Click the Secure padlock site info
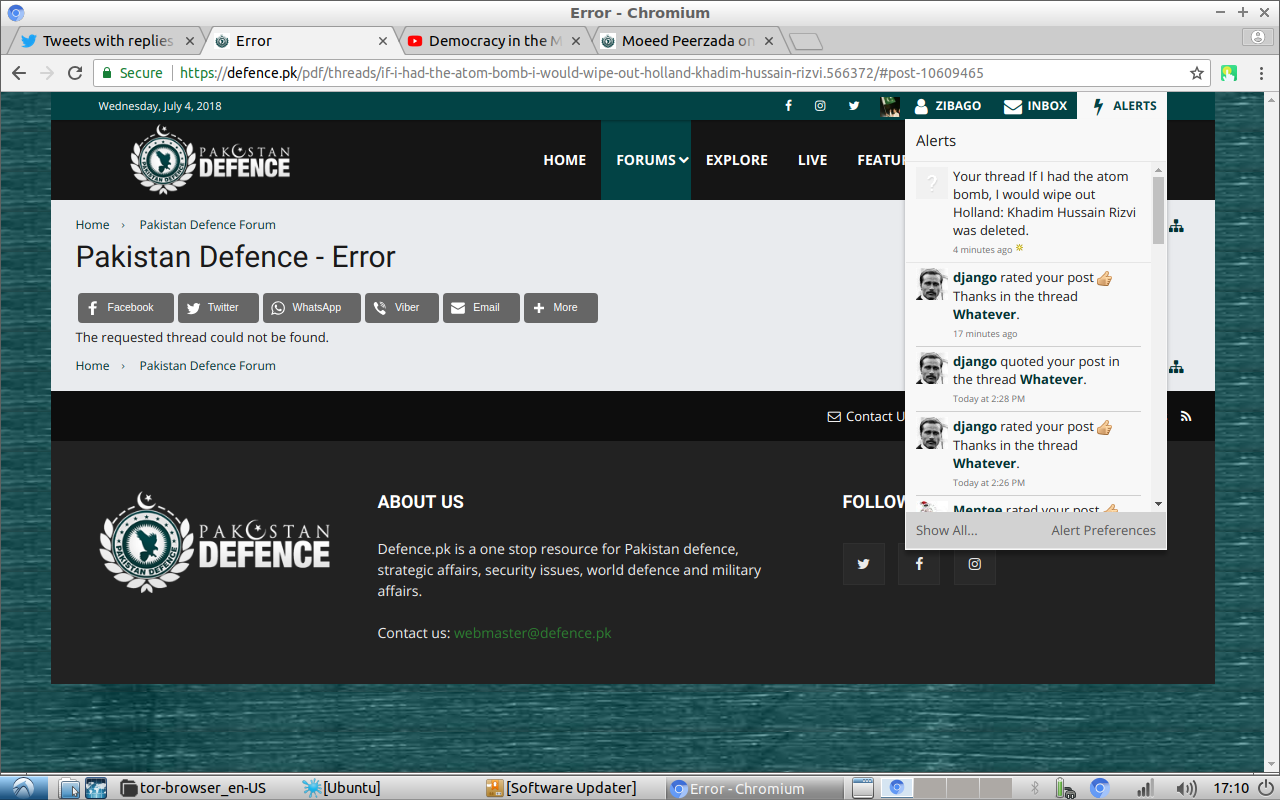The image size is (1280, 800). click(x=132, y=73)
